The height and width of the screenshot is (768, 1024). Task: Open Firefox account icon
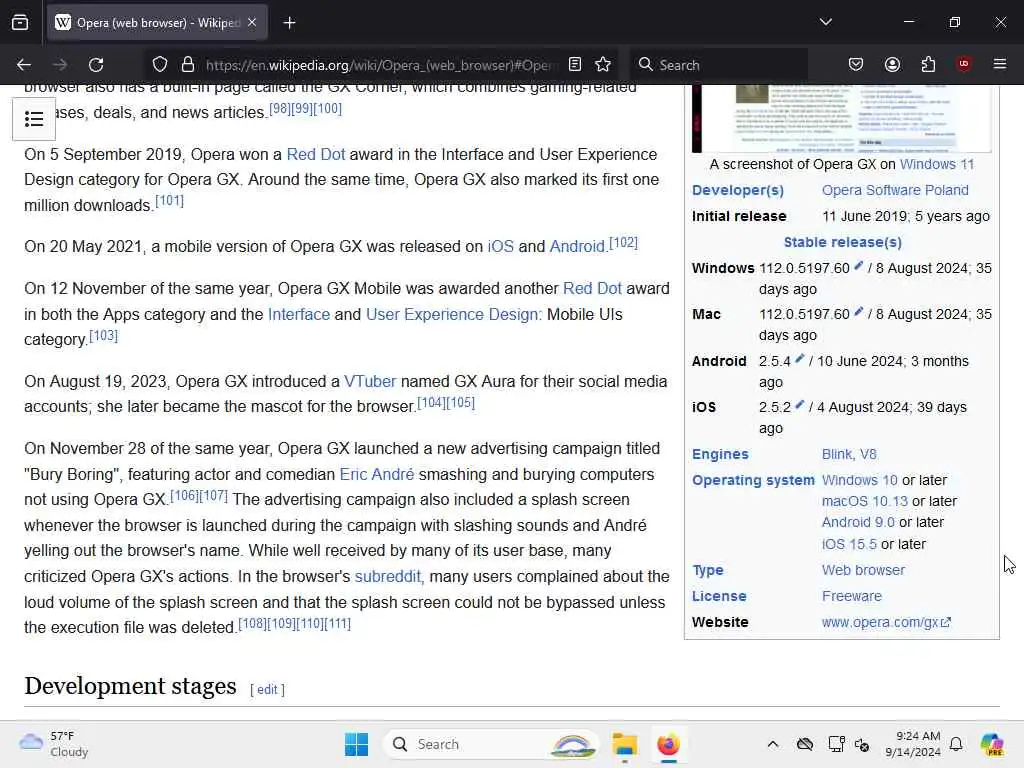coord(892,64)
